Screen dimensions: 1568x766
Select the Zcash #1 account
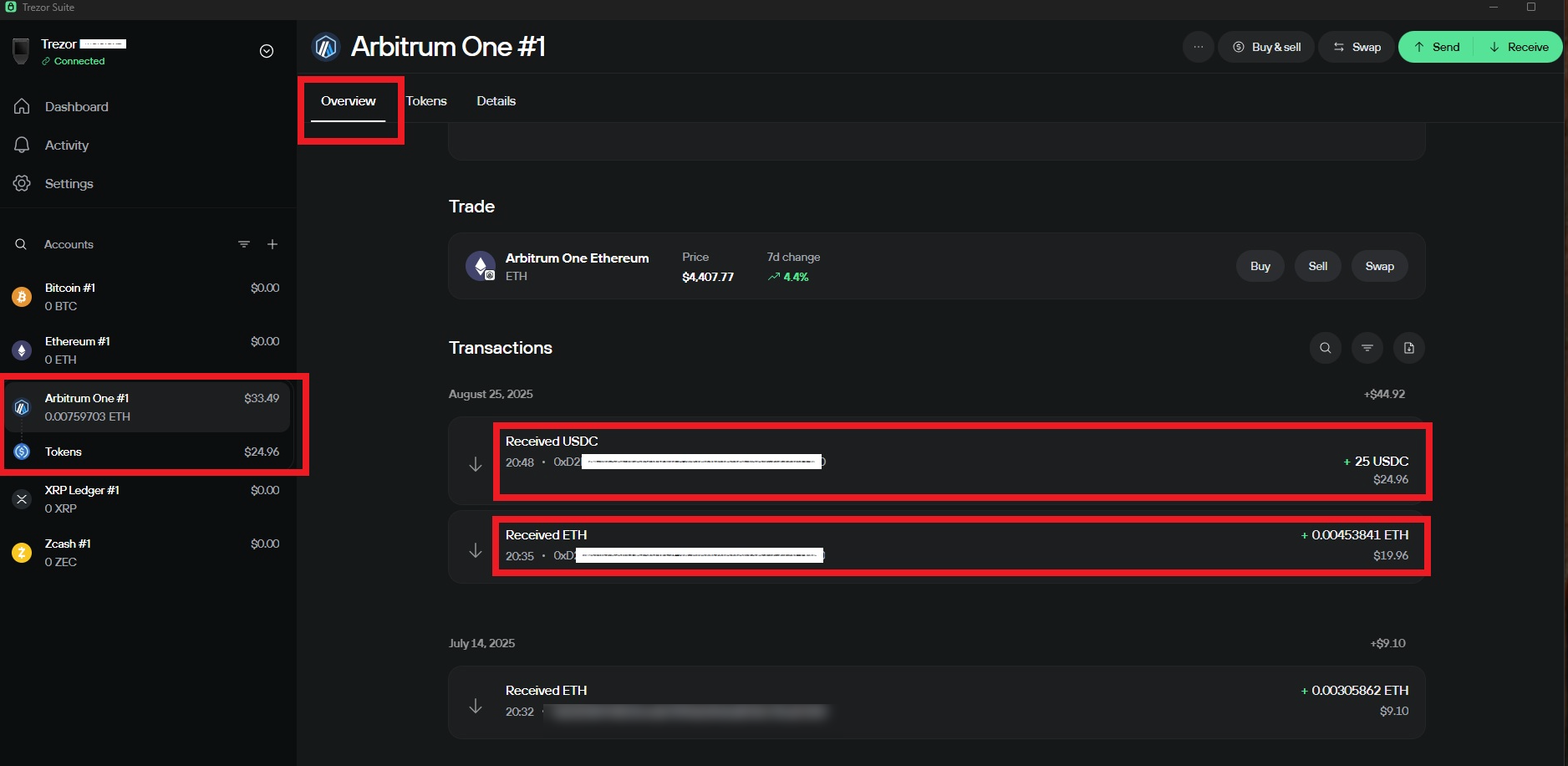(148, 553)
